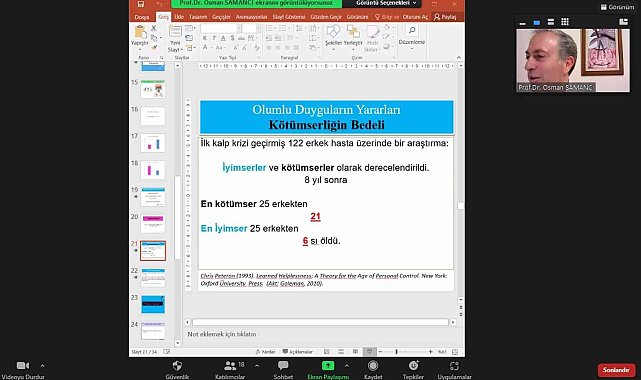The height and width of the screenshot is (380, 641).
Task: Switch to the Slayt Gösterisi tab
Action: 289,17
